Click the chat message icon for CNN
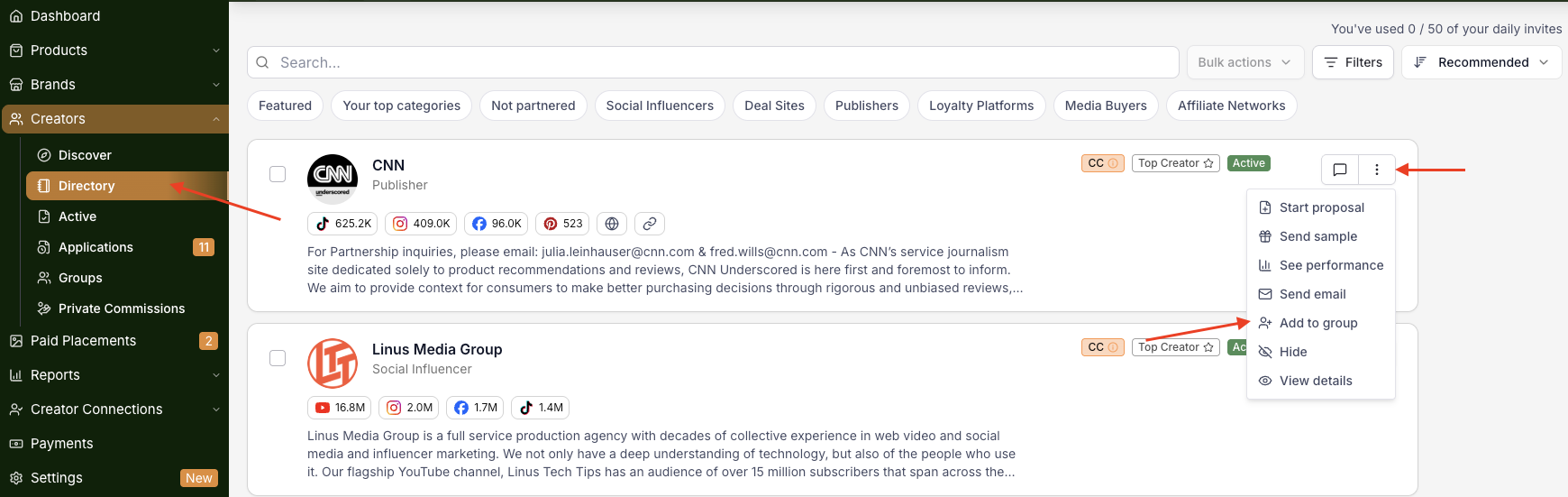This screenshot has width=1568, height=497. coord(1340,170)
